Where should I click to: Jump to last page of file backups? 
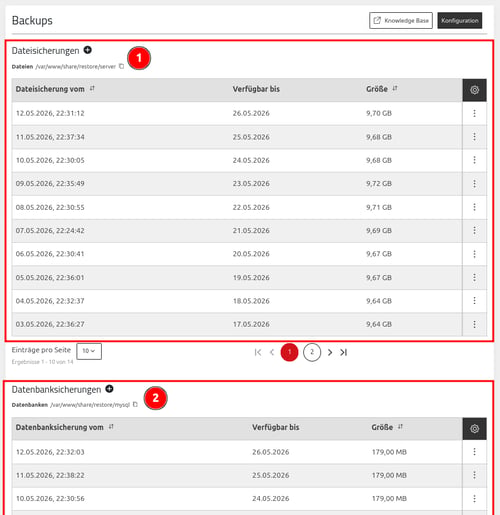(x=344, y=352)
